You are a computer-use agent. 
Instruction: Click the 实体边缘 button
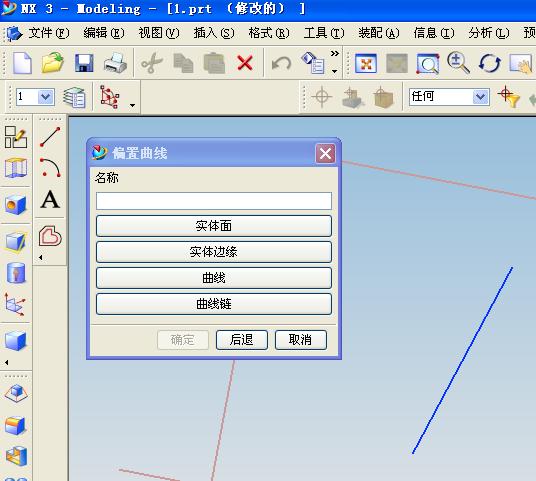click(214, 252)
